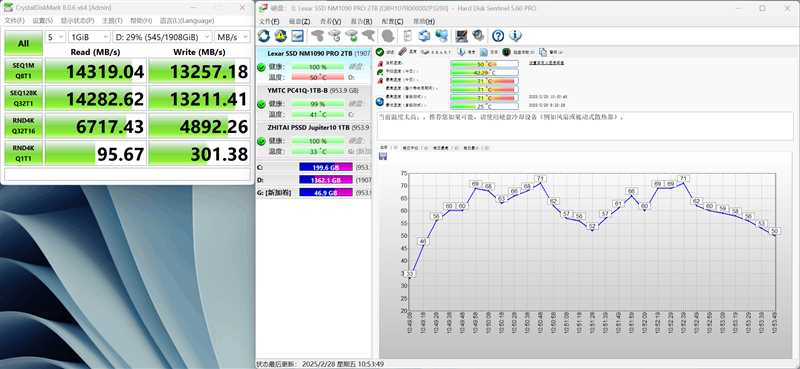The height and width of the screenshot is (369, 800).
Task: Click the grey disk icon with clock badge
Action: pos(335,36)
